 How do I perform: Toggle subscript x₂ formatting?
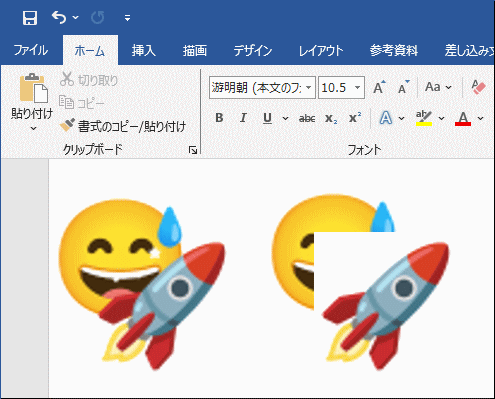(331, 118)
